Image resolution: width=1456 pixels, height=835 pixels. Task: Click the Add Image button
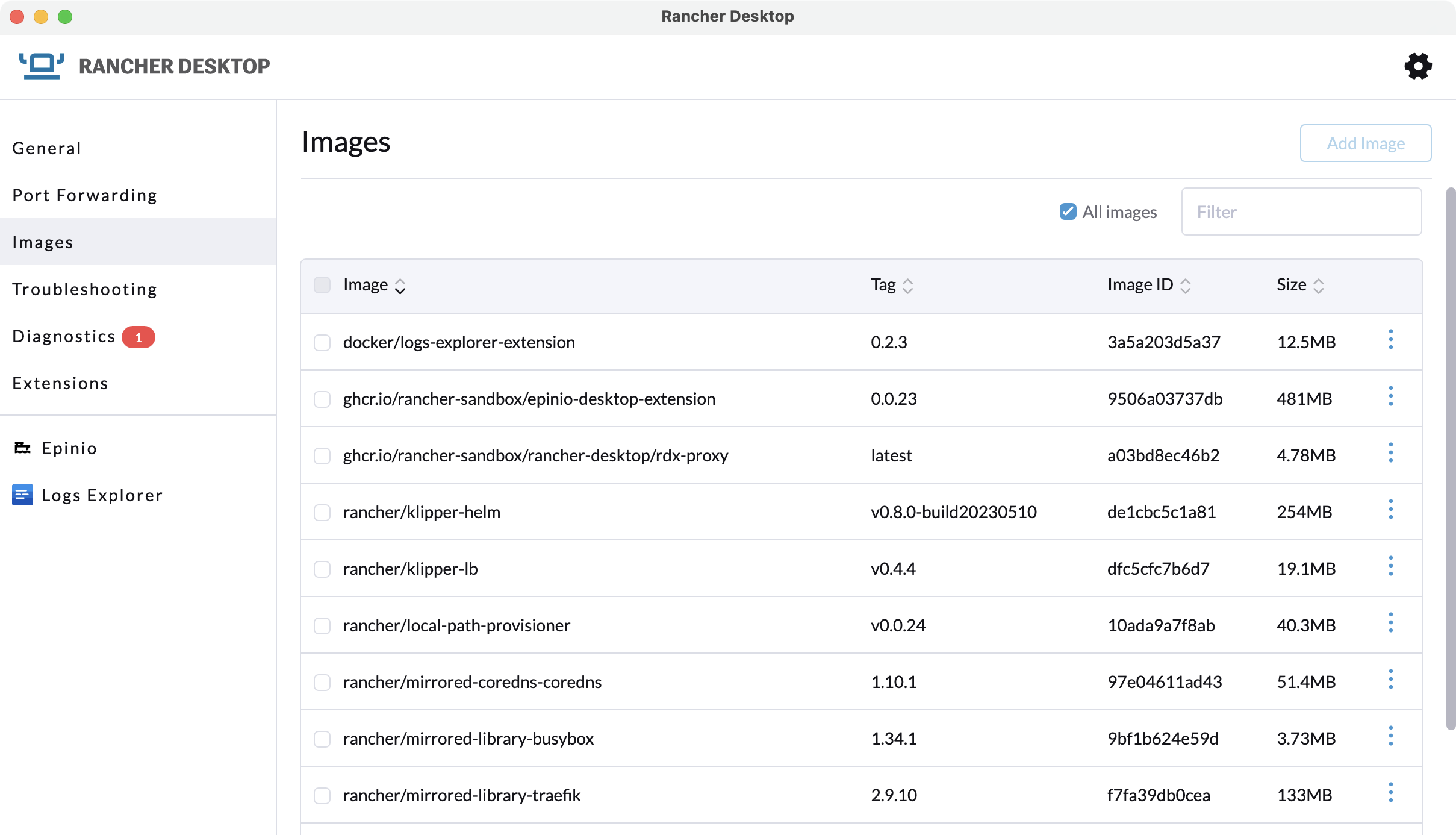[x=1365, y=143]
